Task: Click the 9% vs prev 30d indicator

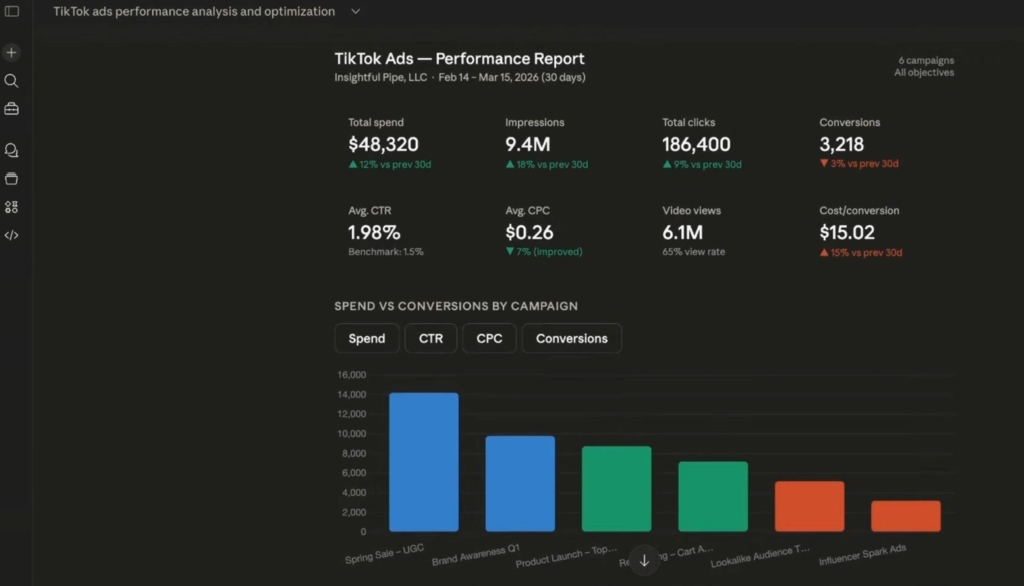Action: pos(702,164)
